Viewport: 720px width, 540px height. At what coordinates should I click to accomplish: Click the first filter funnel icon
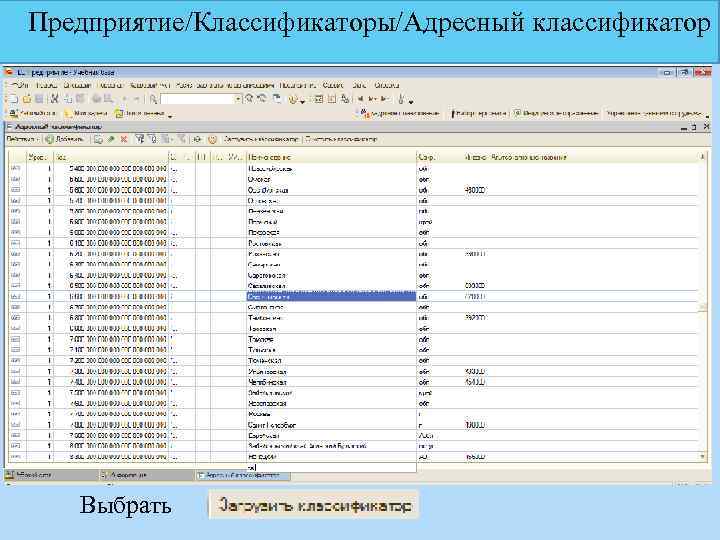tap(140, 139)
